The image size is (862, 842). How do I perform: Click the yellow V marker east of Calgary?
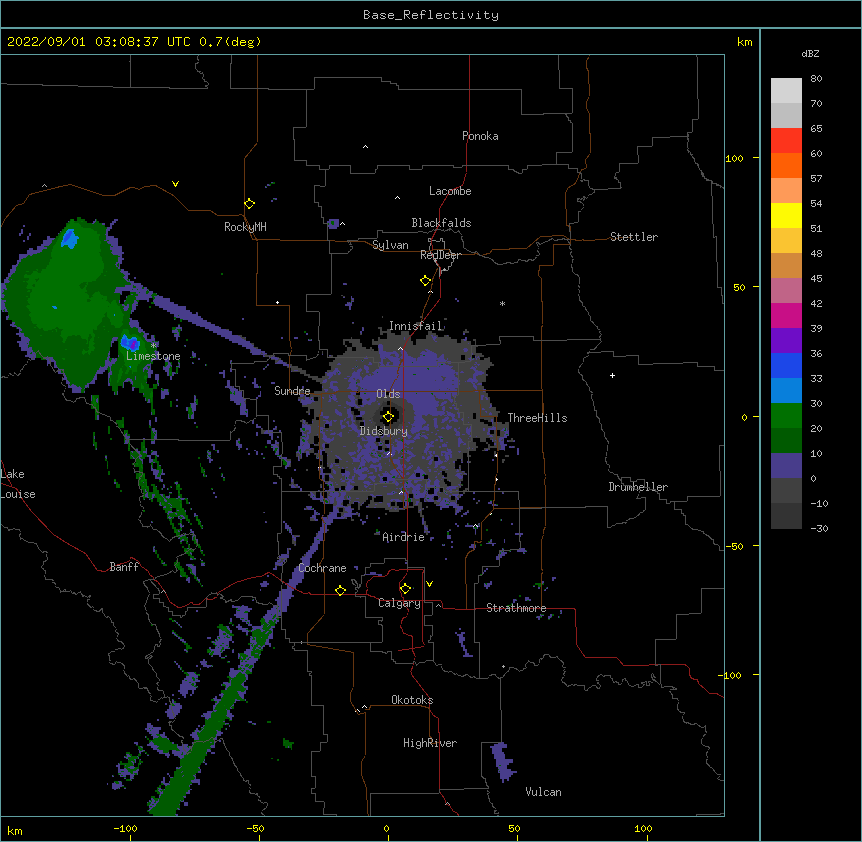pos(429,584)
